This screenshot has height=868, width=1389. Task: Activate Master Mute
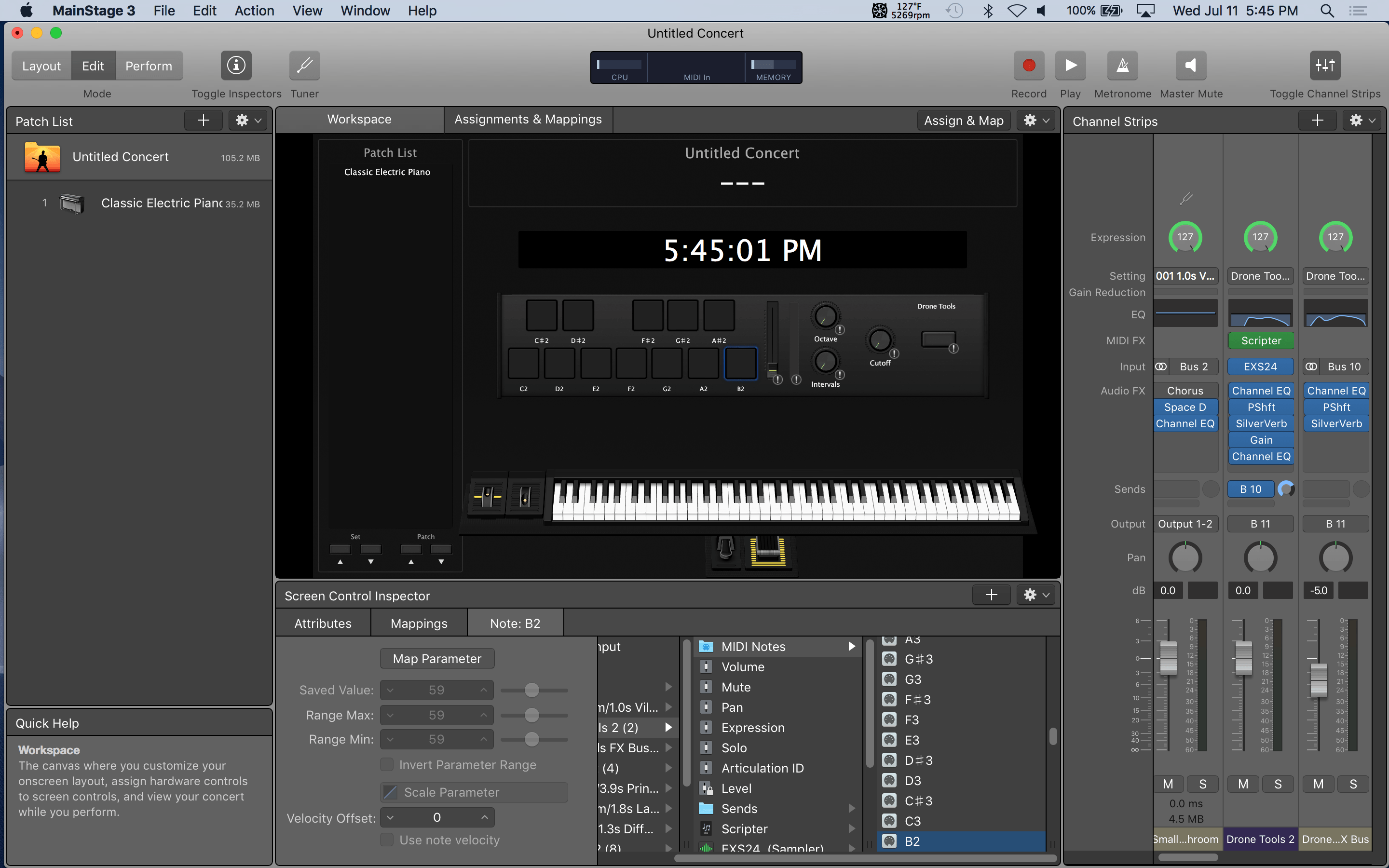click(x=1191, y=66)
